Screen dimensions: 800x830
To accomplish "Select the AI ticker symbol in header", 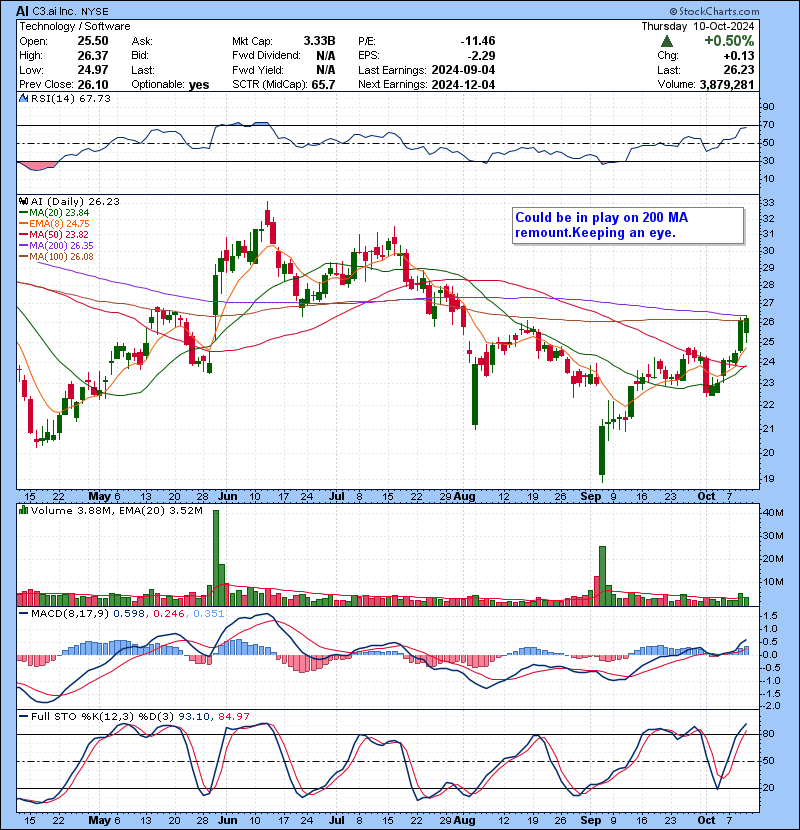I will click(x=22, y=11).
